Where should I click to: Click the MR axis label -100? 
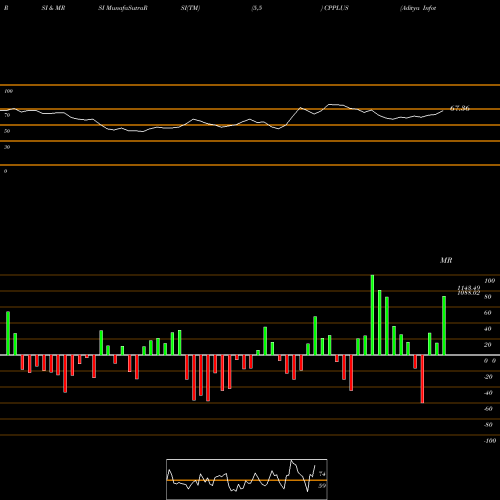click(x=490, y=441)
